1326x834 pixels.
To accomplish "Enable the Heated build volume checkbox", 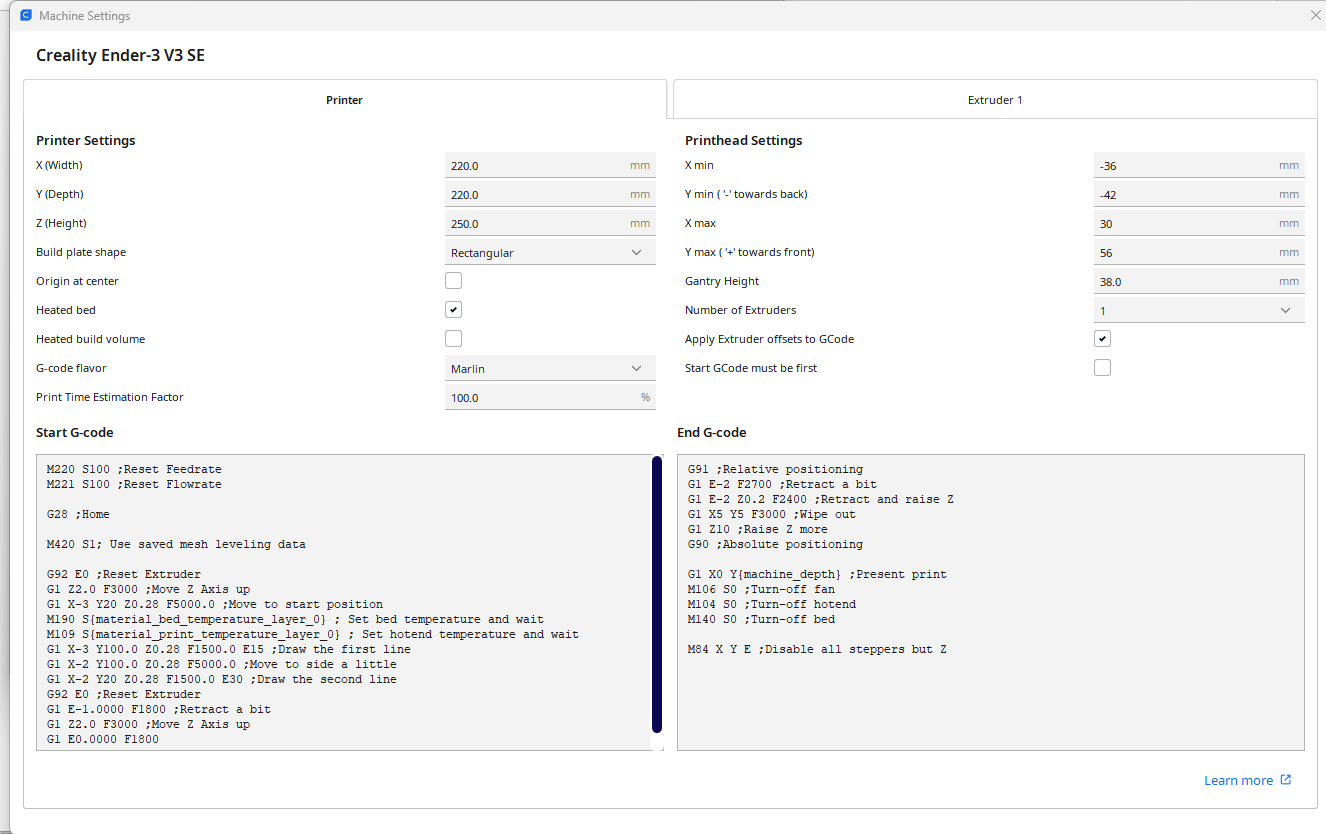I will 454,339.
